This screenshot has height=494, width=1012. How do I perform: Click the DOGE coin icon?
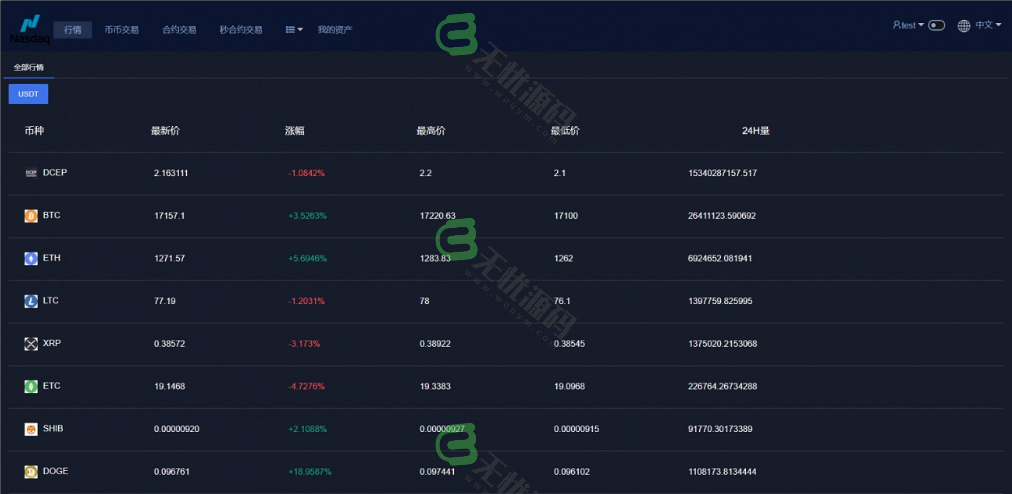[x=31, y=471]
